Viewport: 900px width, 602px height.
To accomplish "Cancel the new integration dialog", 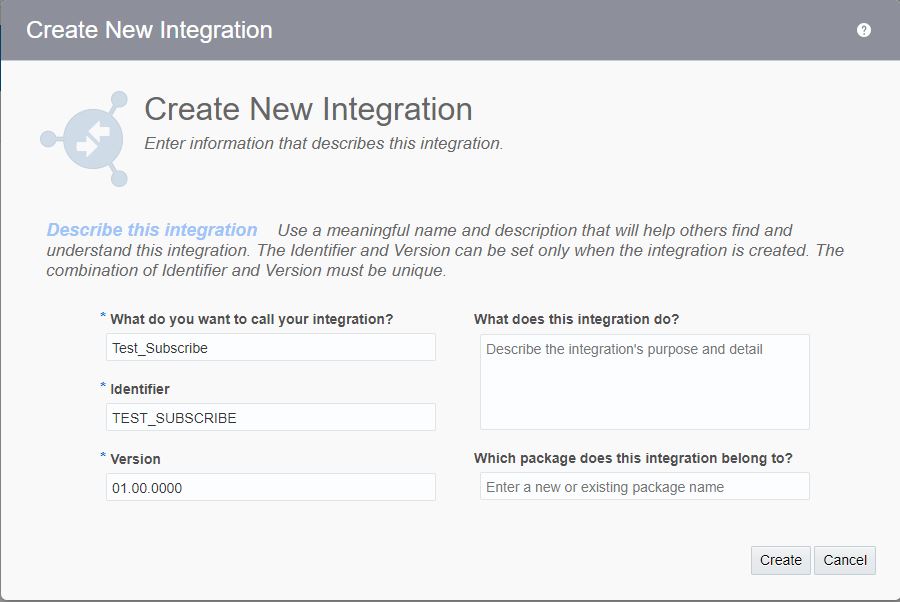I will pyautogui.click(x=845, y=560).
